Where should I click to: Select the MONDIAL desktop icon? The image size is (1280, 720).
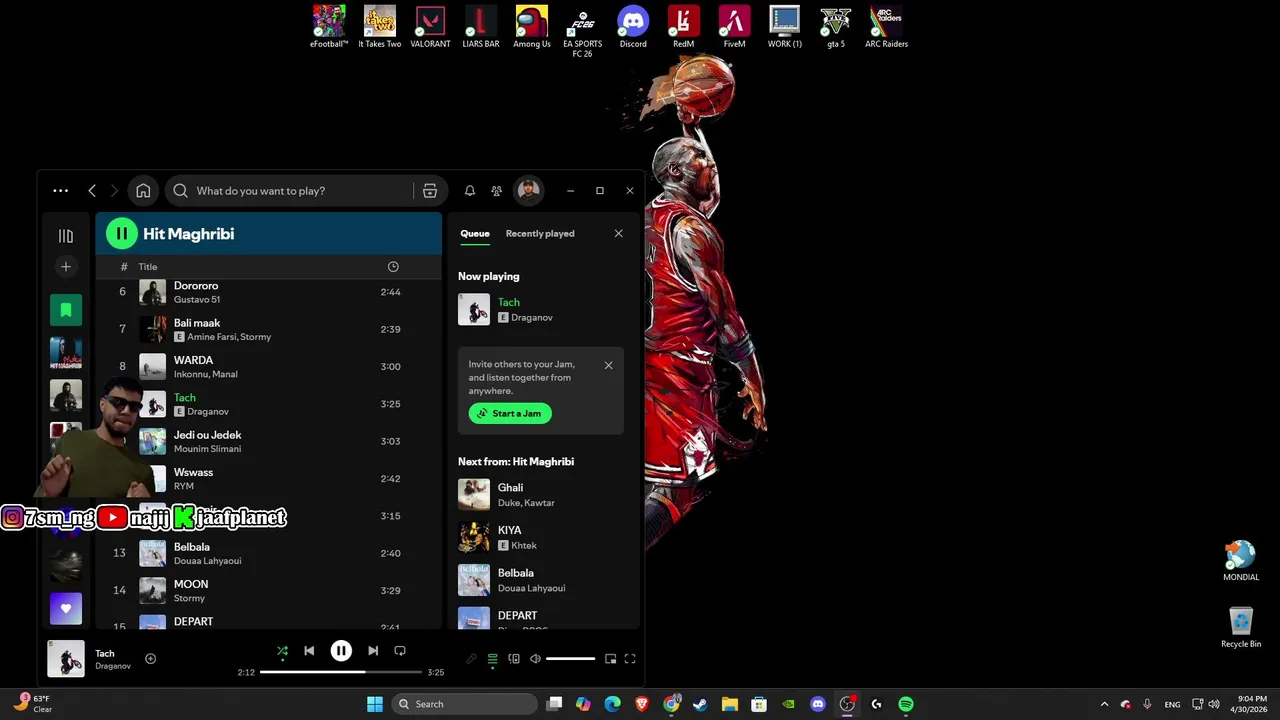[1241, 560]
